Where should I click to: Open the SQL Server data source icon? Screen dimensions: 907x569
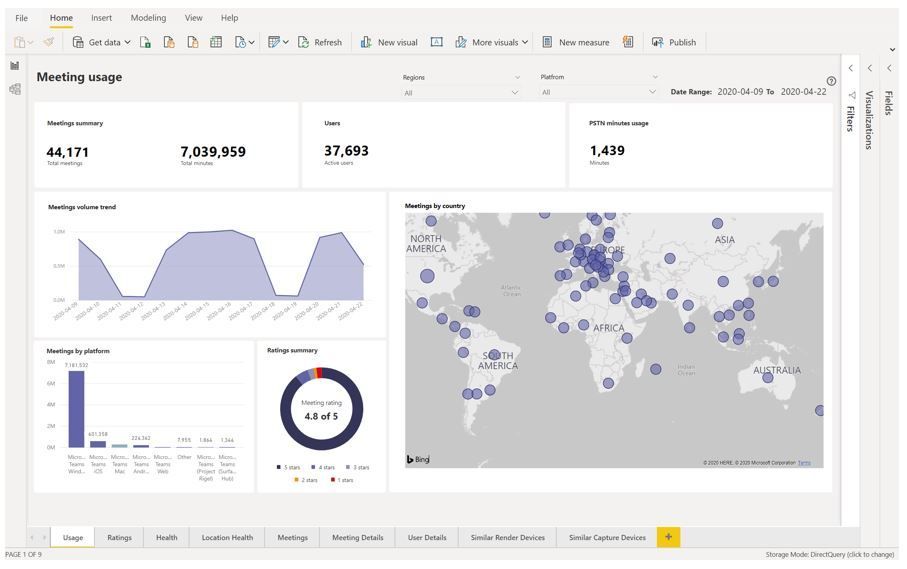[x=192, y=42]
